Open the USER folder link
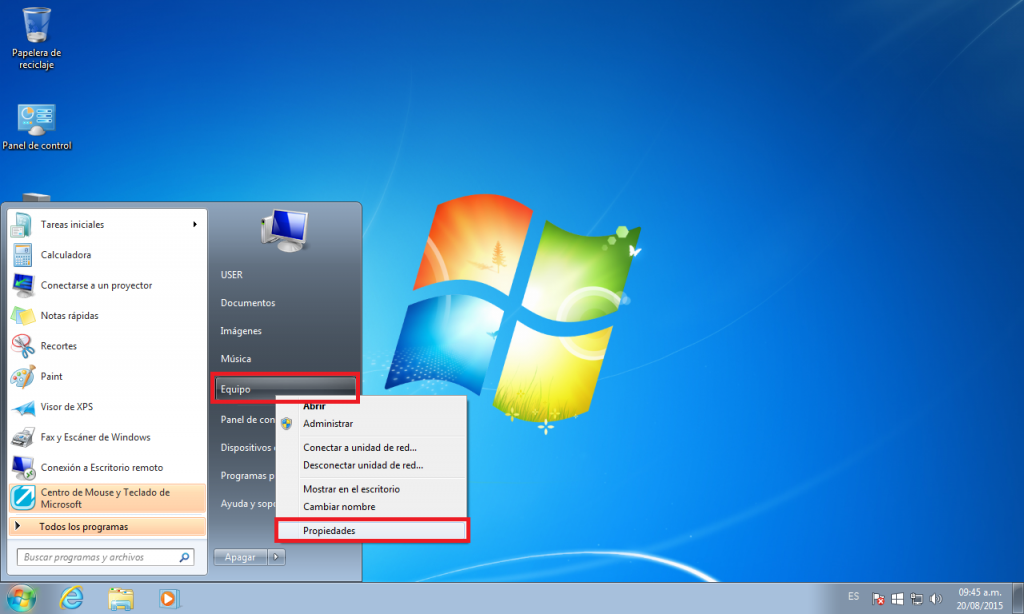Screen dimensions: 1024x614 (x=232, y=275)
